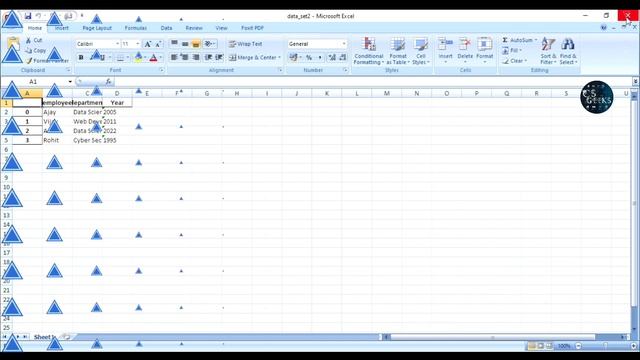Increase font size with Grow Font icon
640x360 pixels.
tap(148, 44)
